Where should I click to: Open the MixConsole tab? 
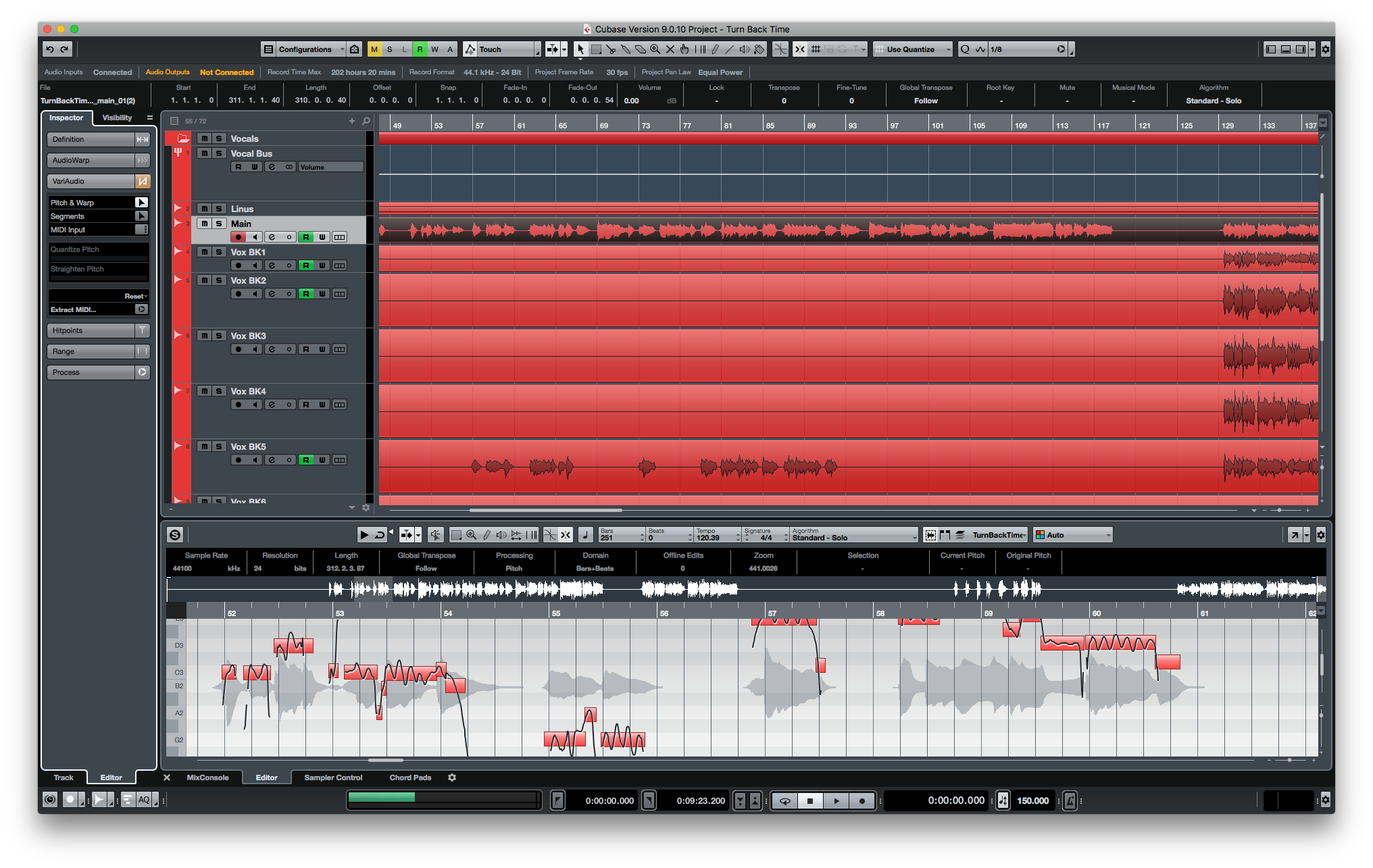(x=207, y=777)
